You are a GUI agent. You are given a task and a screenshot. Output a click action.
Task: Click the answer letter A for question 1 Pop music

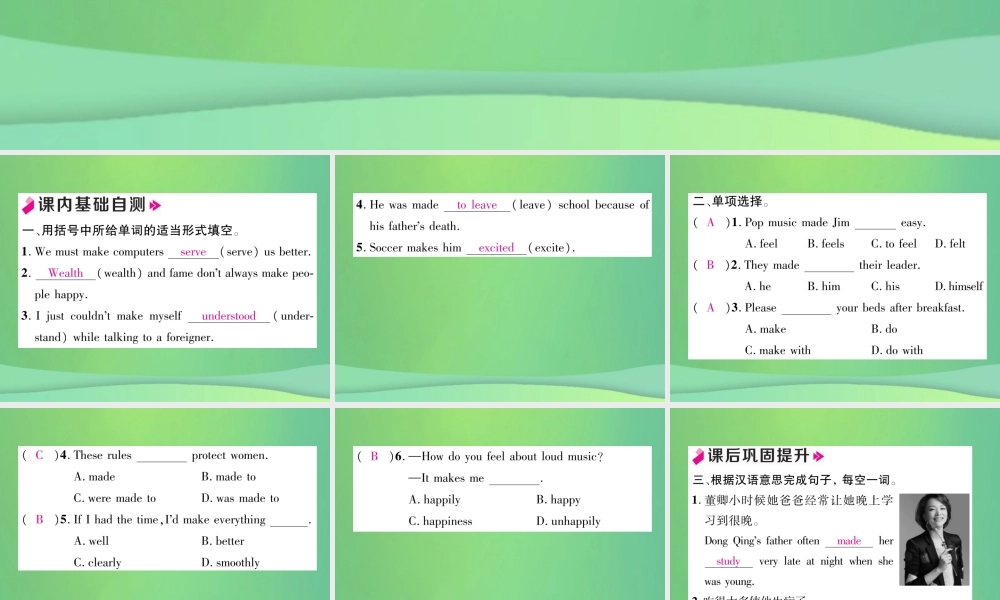tap(710, 223)
